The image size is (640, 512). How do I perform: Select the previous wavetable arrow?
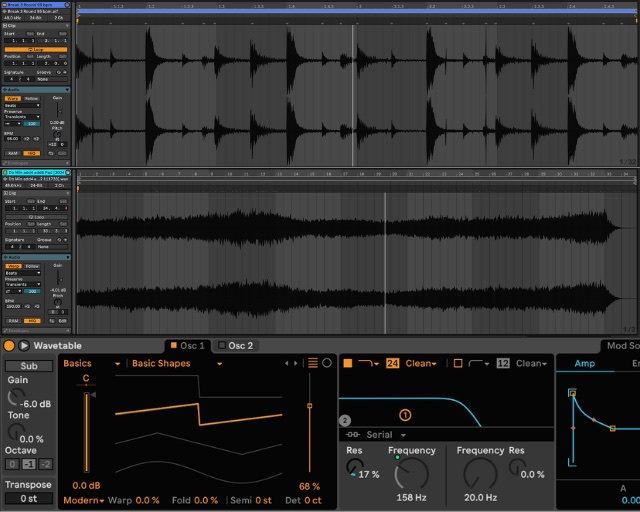coord(286,363)
